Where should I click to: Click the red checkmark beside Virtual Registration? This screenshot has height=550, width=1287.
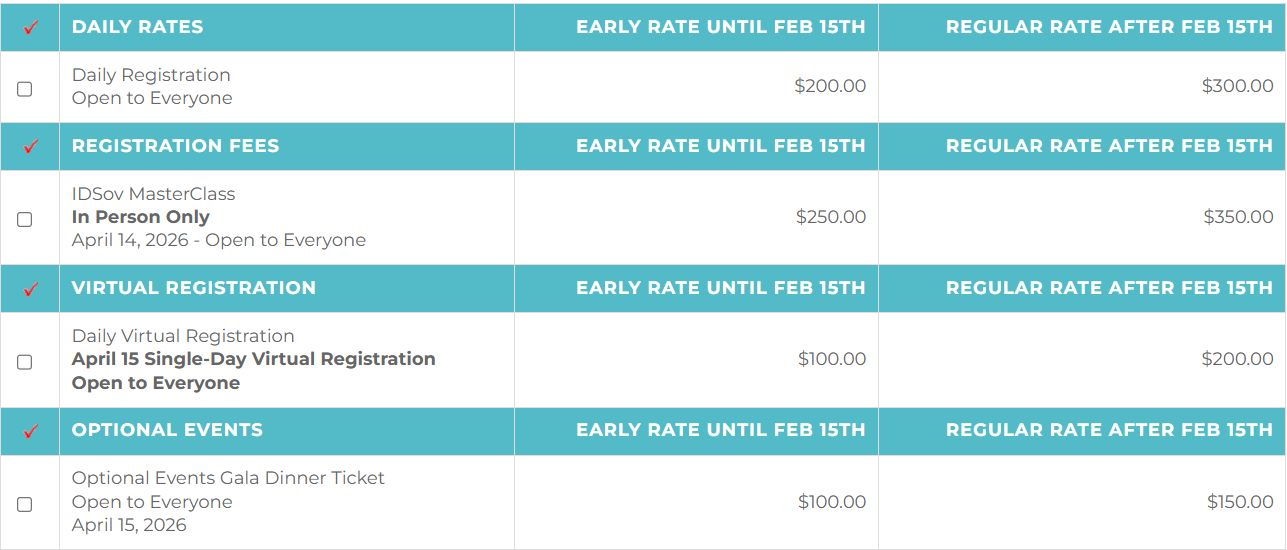[30, 289]
